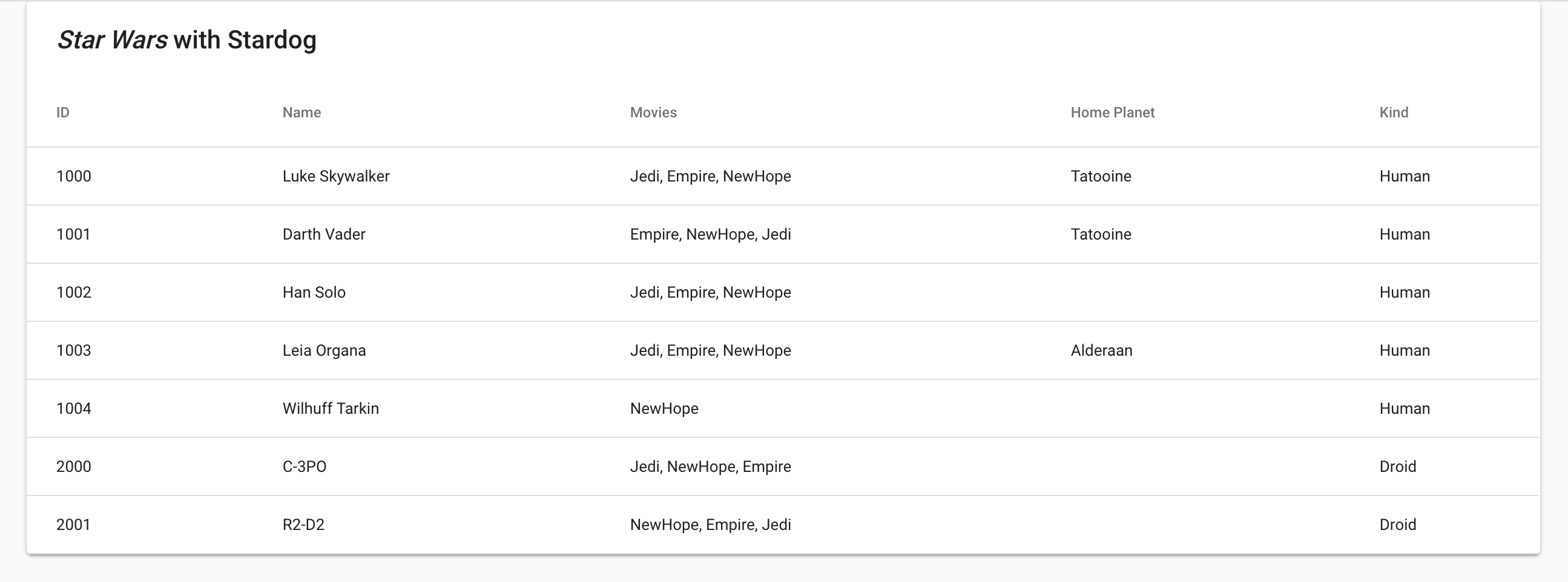Click on C-3PO in the Name column

tap(305, 466)
